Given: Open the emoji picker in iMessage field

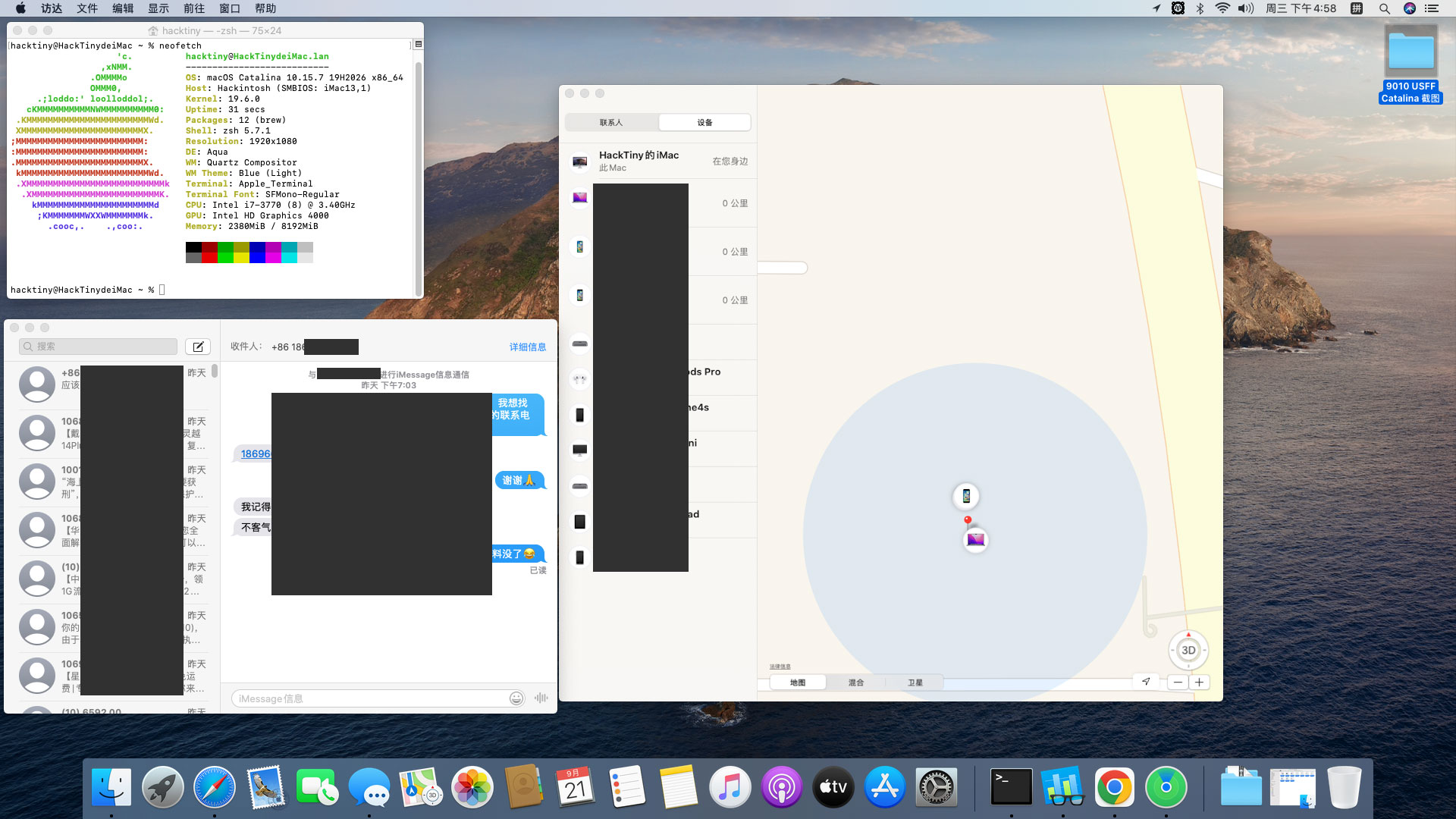Looking at the screenshot, I should pos(516,698).
